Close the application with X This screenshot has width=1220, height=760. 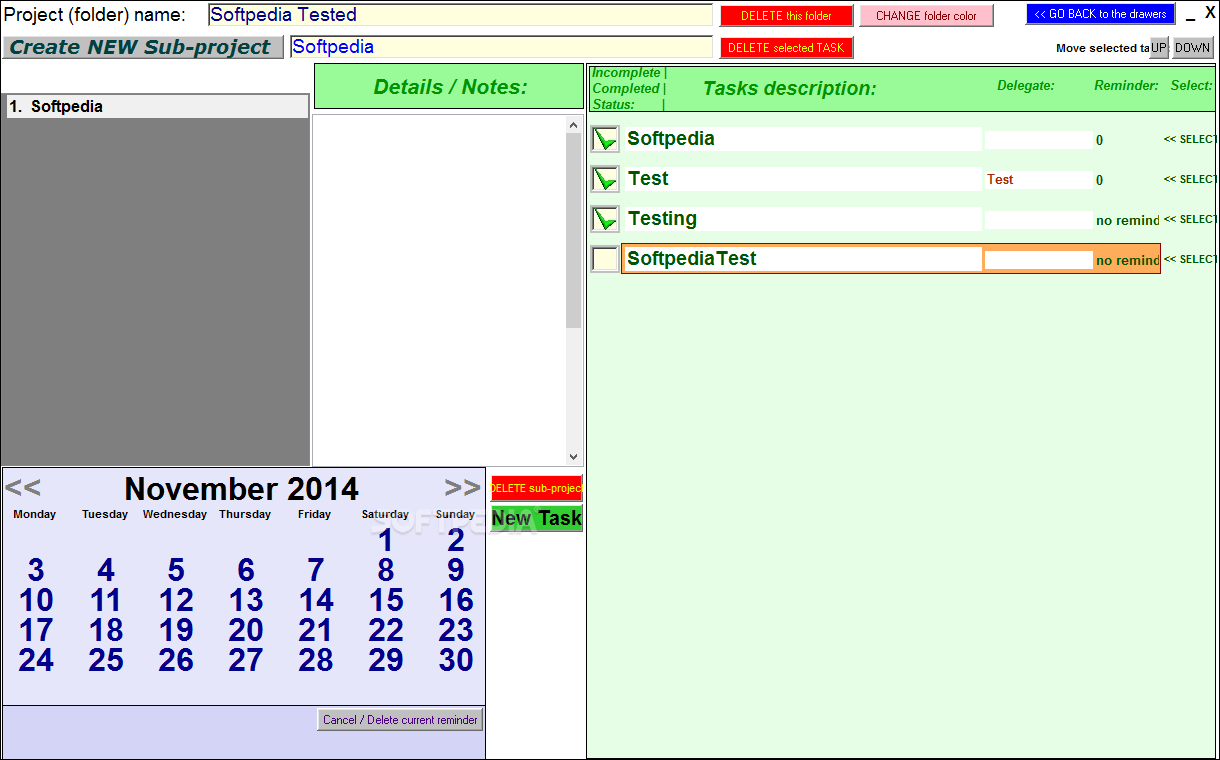click(1210, 13)
